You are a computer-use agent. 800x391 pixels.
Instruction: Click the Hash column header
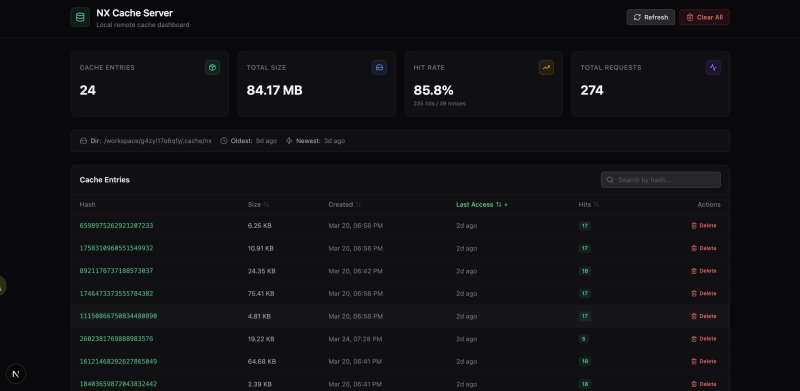point(87,205)
